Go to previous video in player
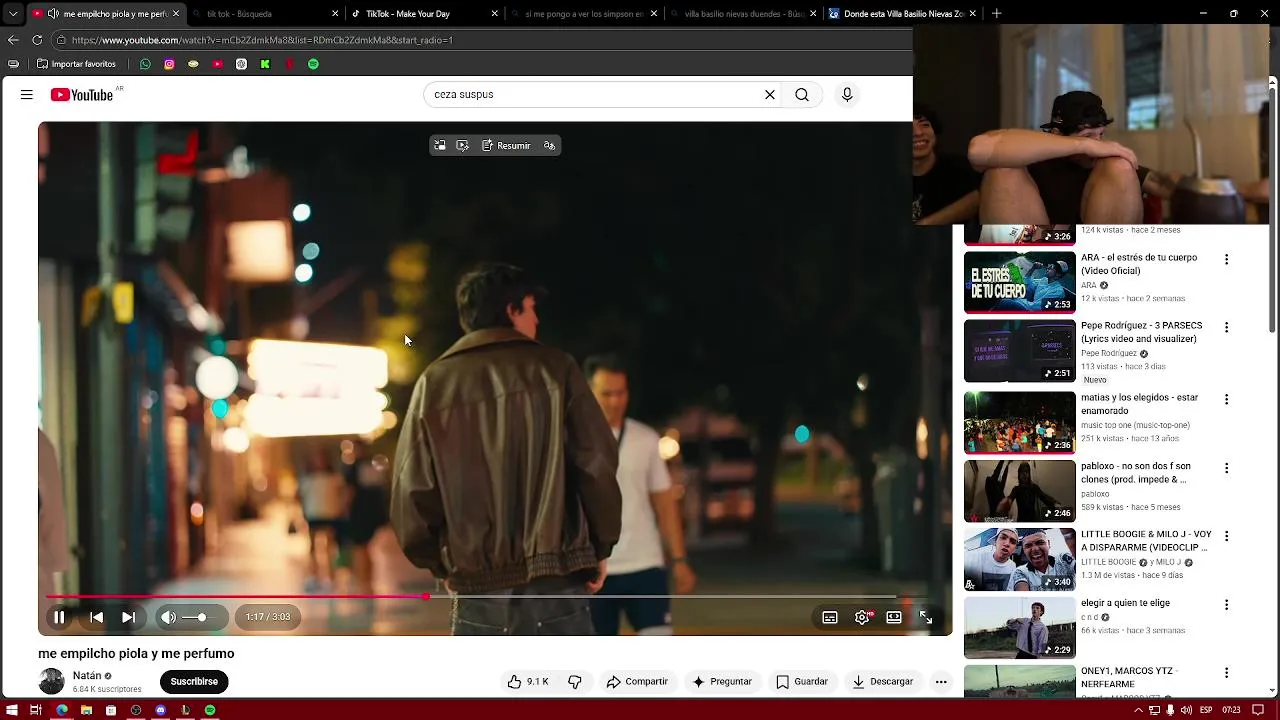The width and height of the screenshot is (1280, 720). 96,617
